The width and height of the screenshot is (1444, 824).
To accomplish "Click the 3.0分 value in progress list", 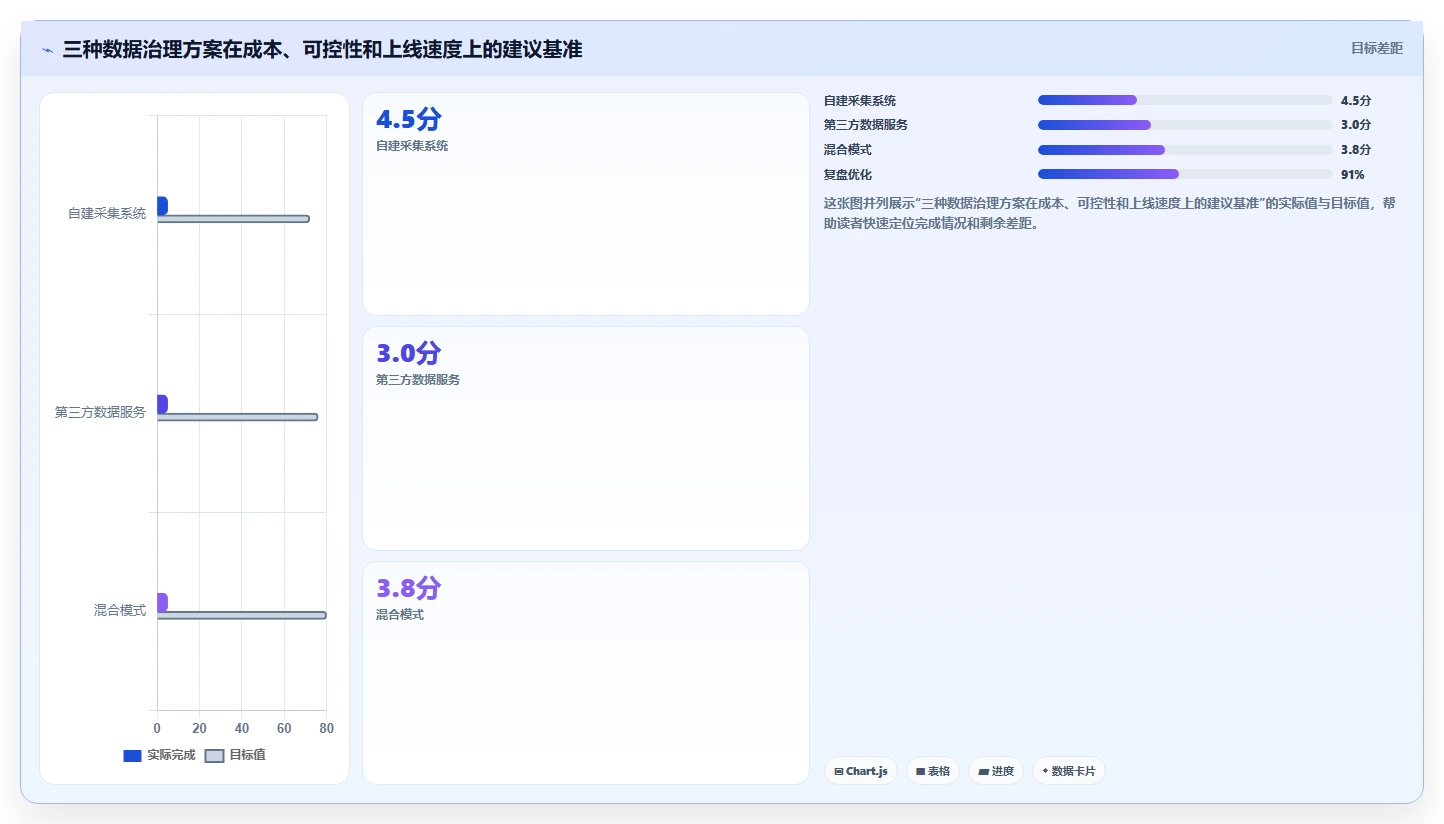I will [1356, 125].
